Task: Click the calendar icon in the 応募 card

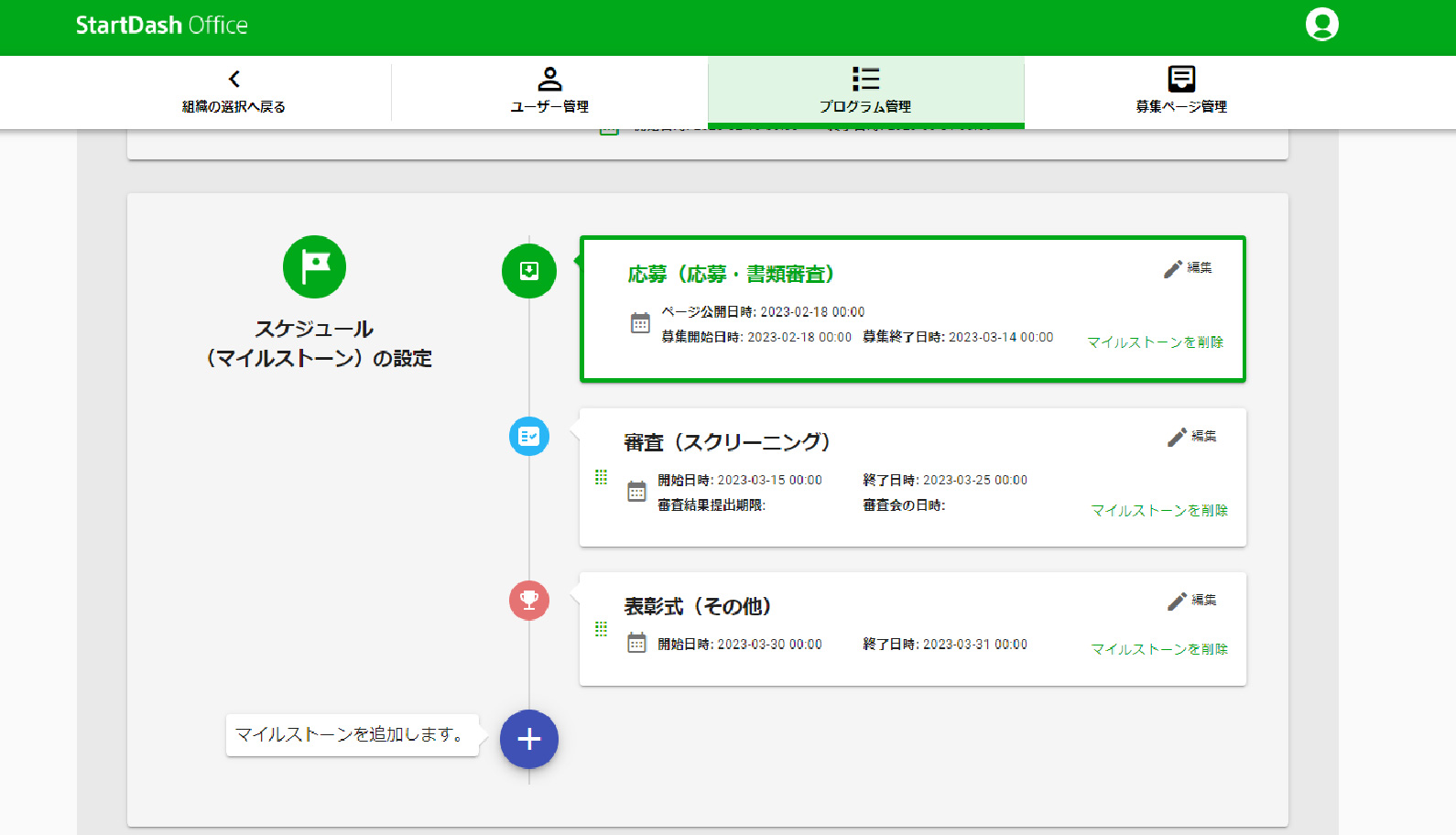Action: [x=640, y=323]
